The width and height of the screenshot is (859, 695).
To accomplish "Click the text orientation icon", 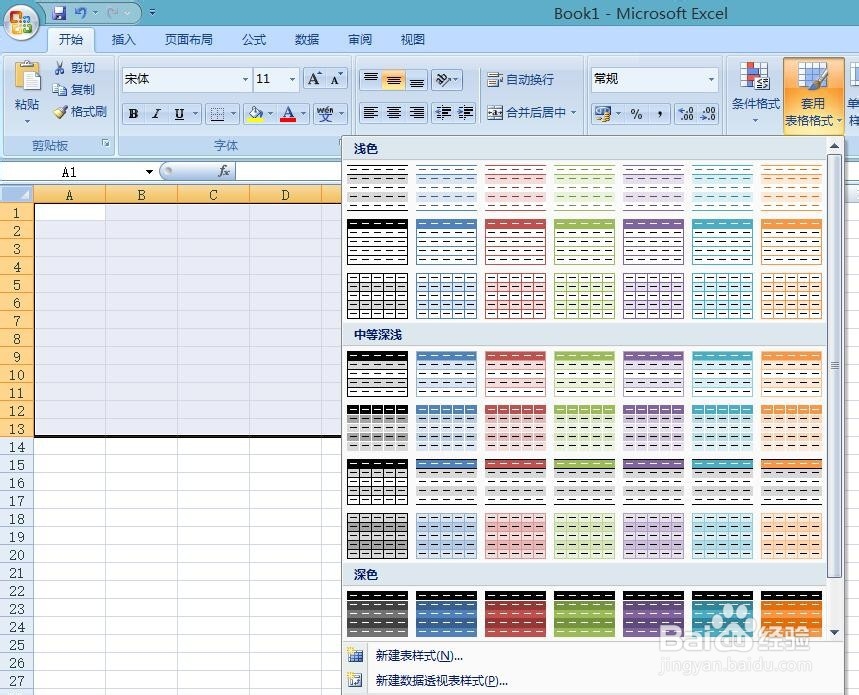I will click(x=443, y=80).
